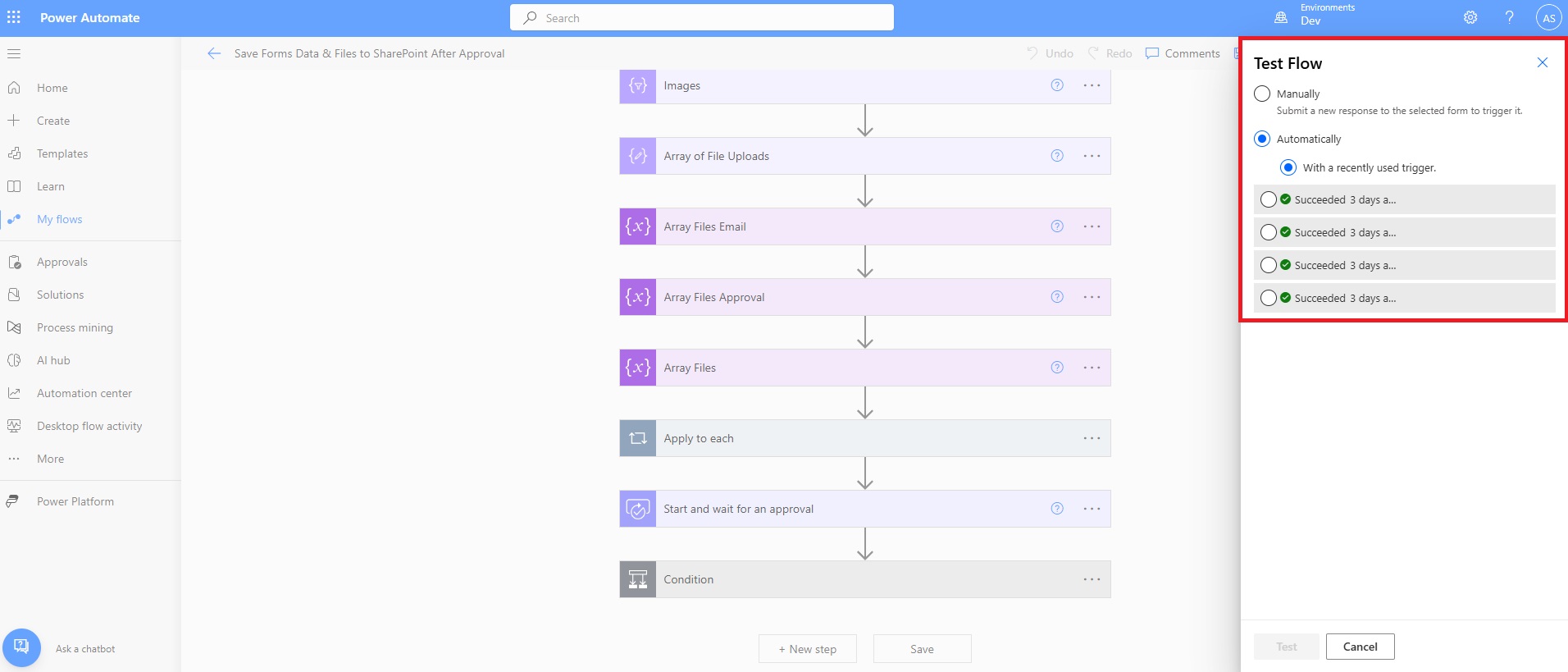
Task: Open help question mark in header
Action: [1509, 17]
